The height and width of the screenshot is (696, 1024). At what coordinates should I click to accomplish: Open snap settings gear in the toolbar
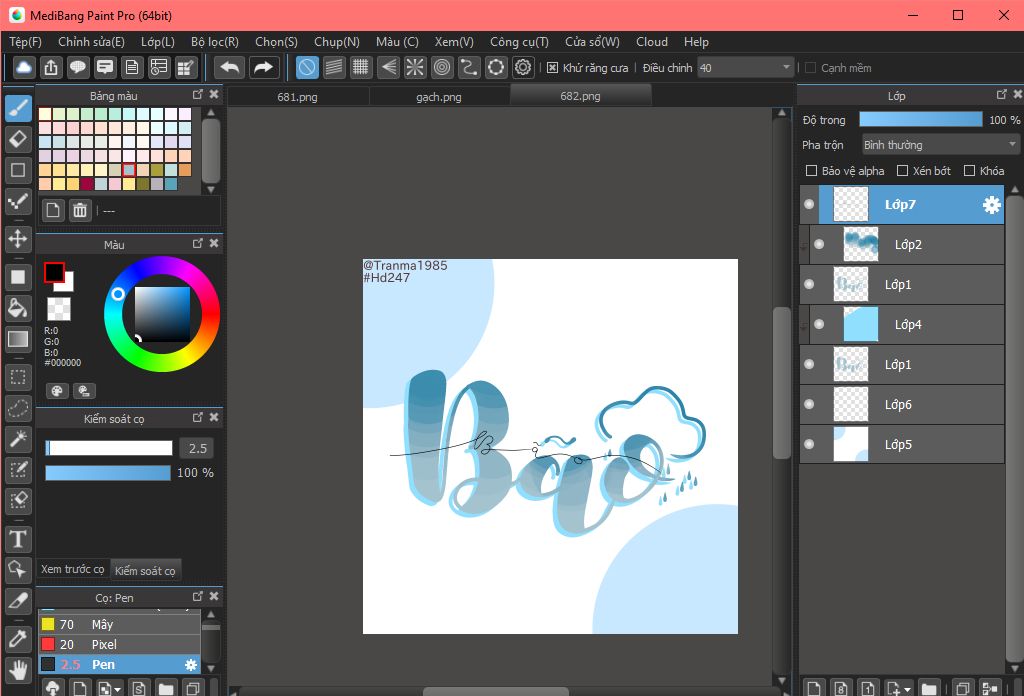coord(523,67)
